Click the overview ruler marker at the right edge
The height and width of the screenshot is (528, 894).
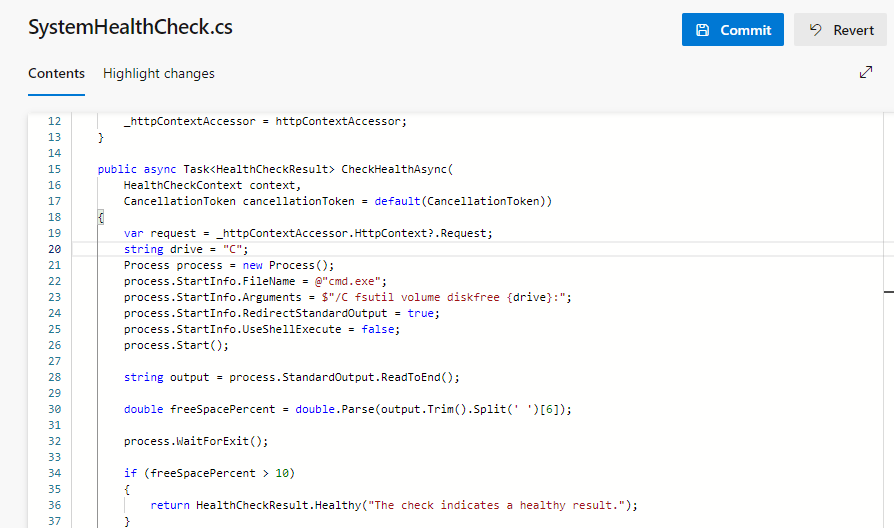(x=889, y=292)
